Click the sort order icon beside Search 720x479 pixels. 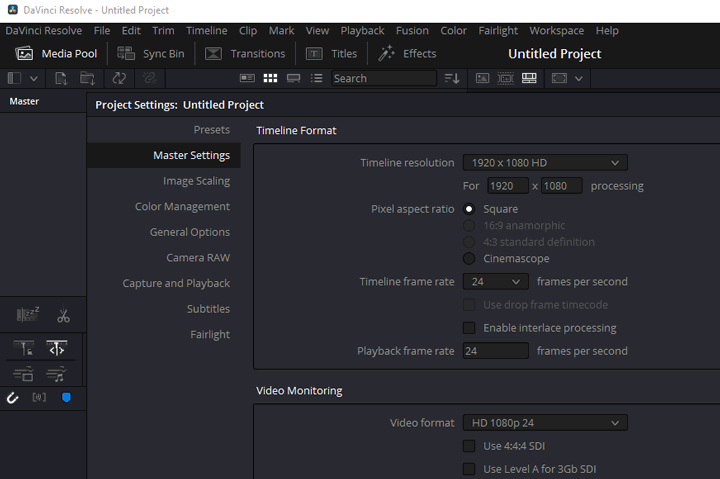pyautogui.click(x=451, y=78)
